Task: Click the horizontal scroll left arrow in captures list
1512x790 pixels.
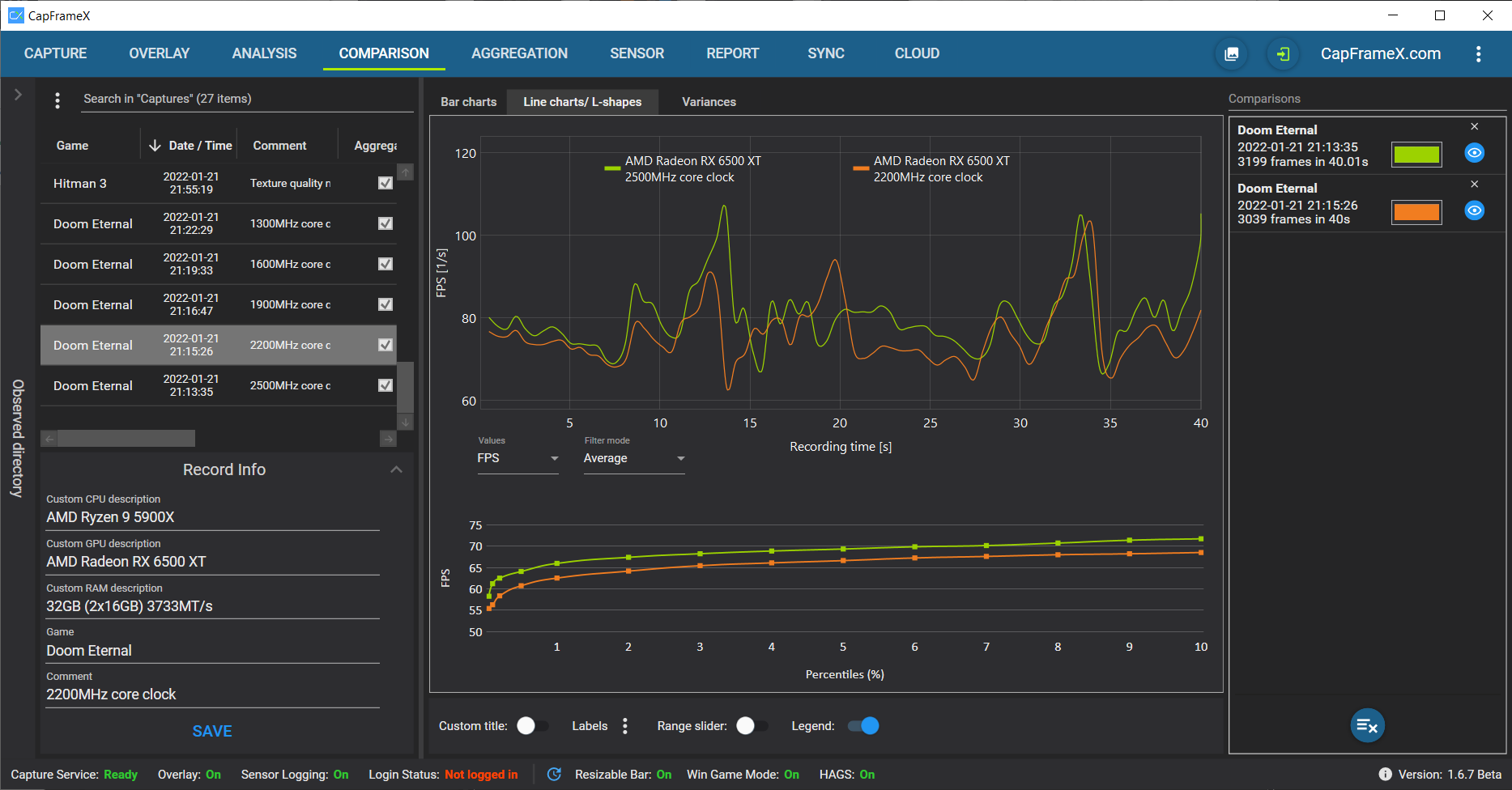Action: [49, 439]
